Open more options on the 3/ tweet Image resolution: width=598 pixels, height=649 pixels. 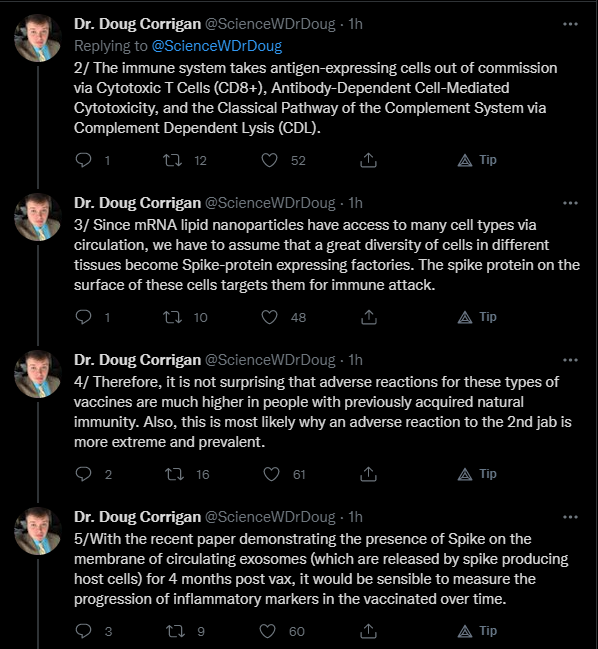(x=570, y=203)
